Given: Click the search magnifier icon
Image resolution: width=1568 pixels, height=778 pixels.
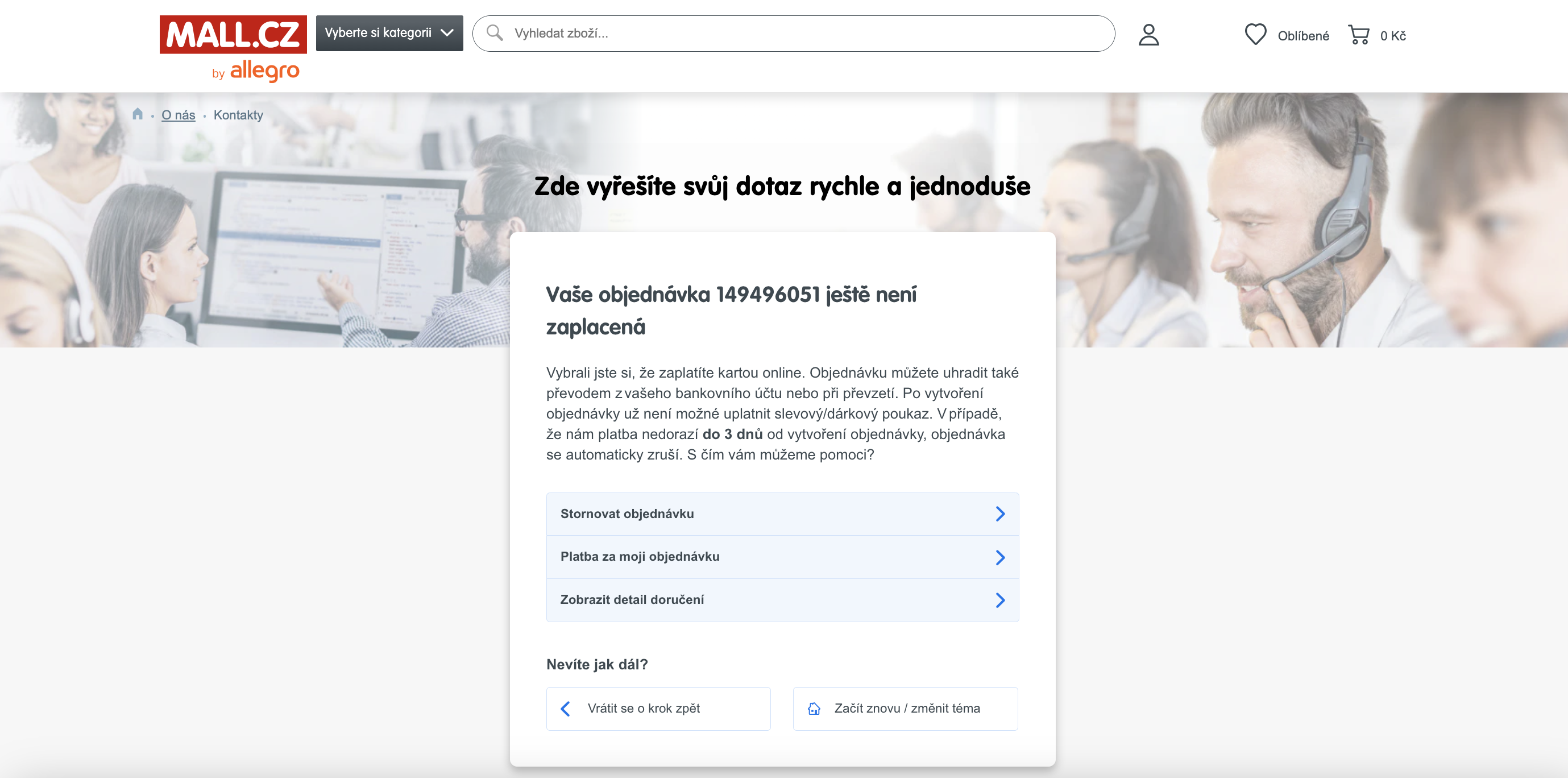Looking at the screenshot, I should tap(495, 33).
